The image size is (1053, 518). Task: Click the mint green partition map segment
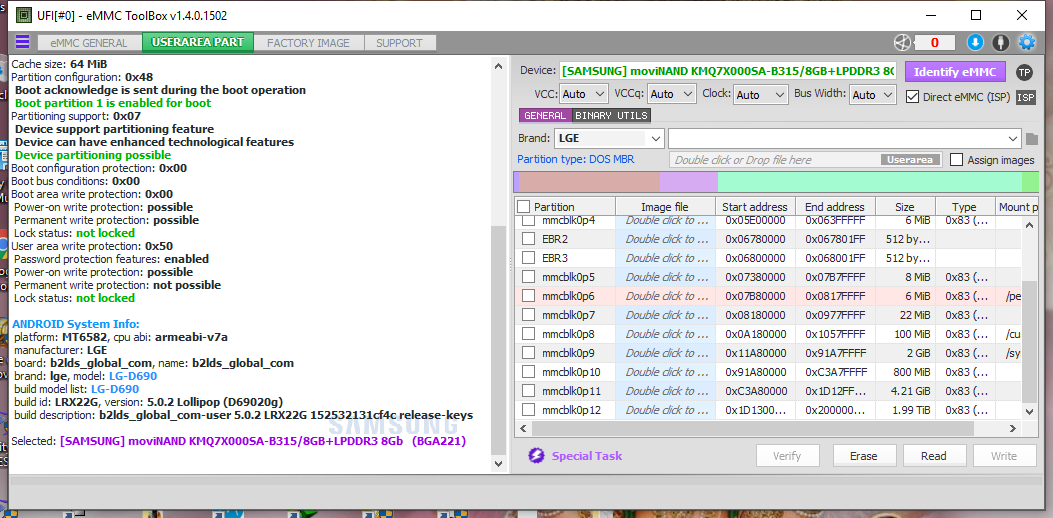[x=870, y=182]
